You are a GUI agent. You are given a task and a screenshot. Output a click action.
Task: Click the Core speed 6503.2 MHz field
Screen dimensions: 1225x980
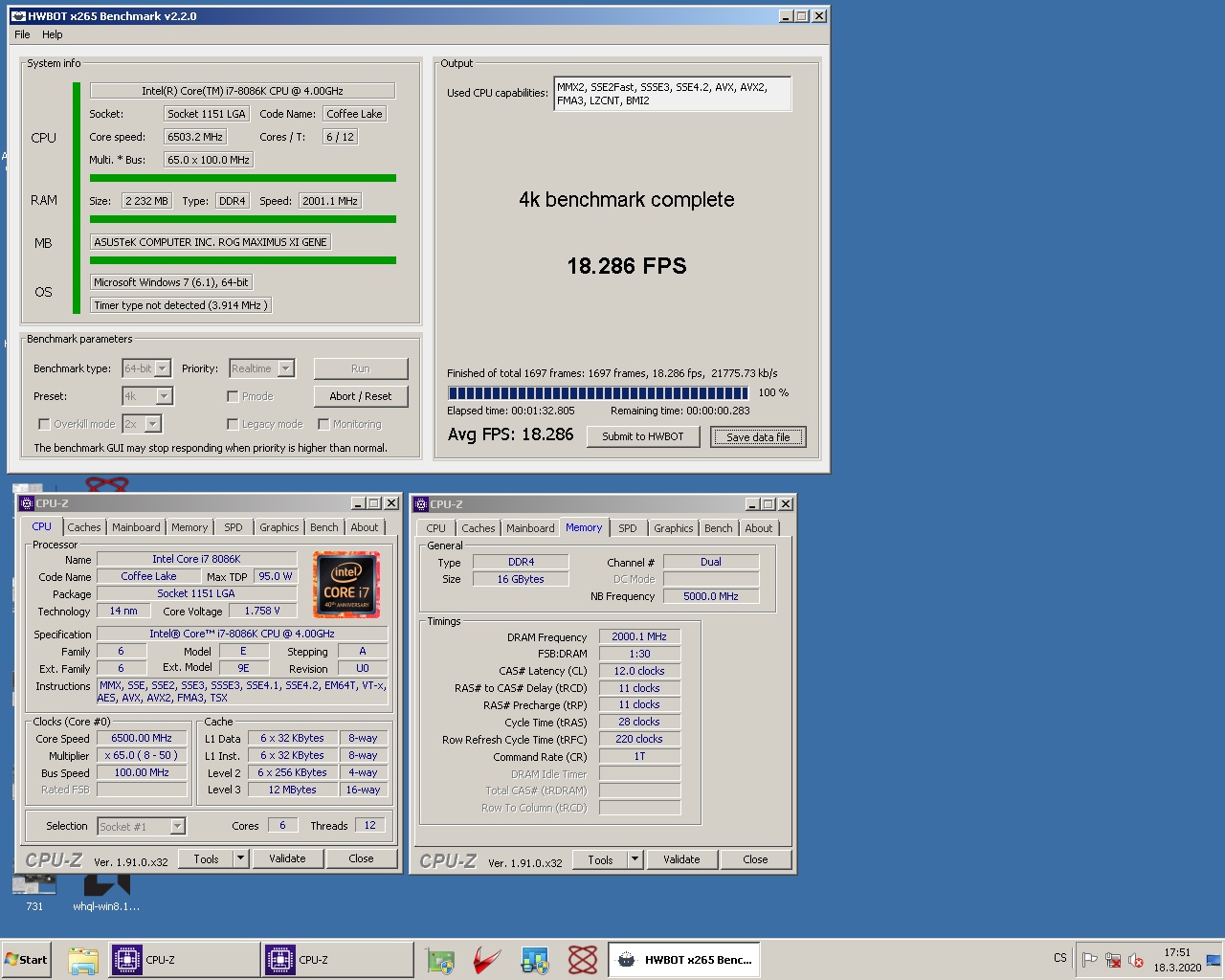[x=195, y=137]
